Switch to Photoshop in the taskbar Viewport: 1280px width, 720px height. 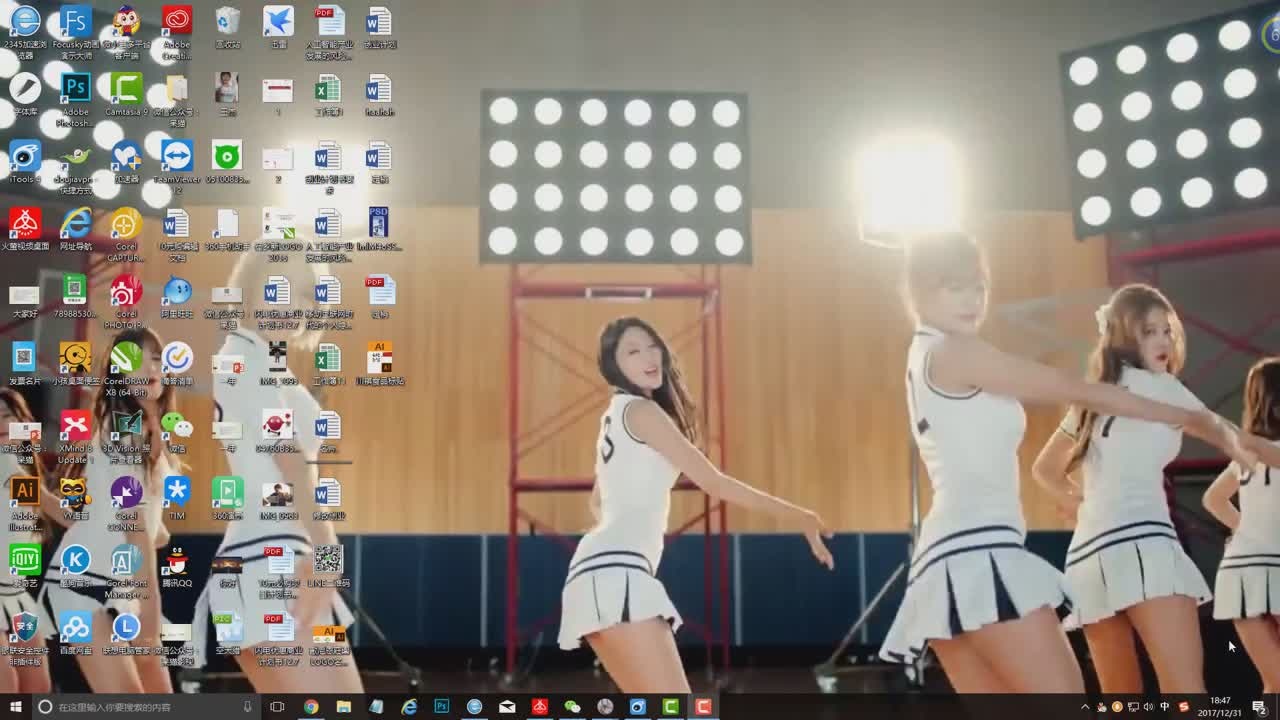(x=441, y=707)
